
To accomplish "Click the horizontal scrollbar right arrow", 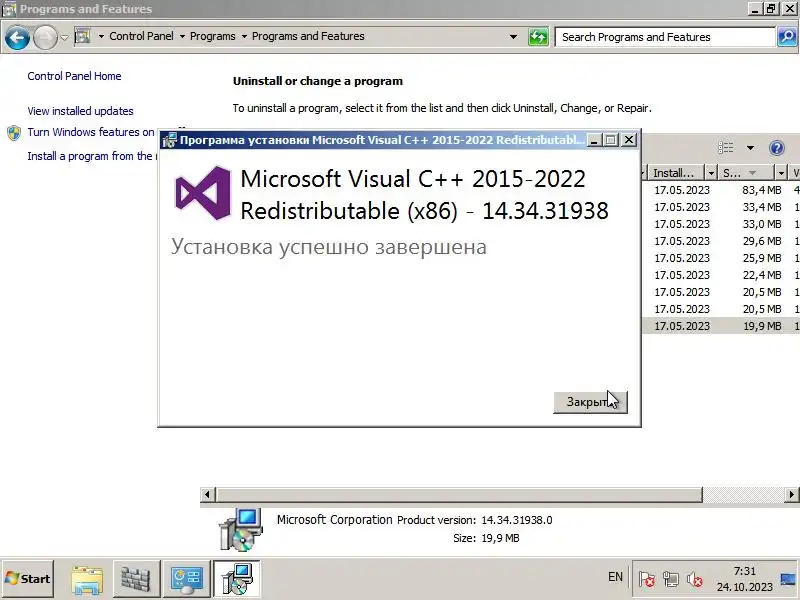I will pos(792,494).
